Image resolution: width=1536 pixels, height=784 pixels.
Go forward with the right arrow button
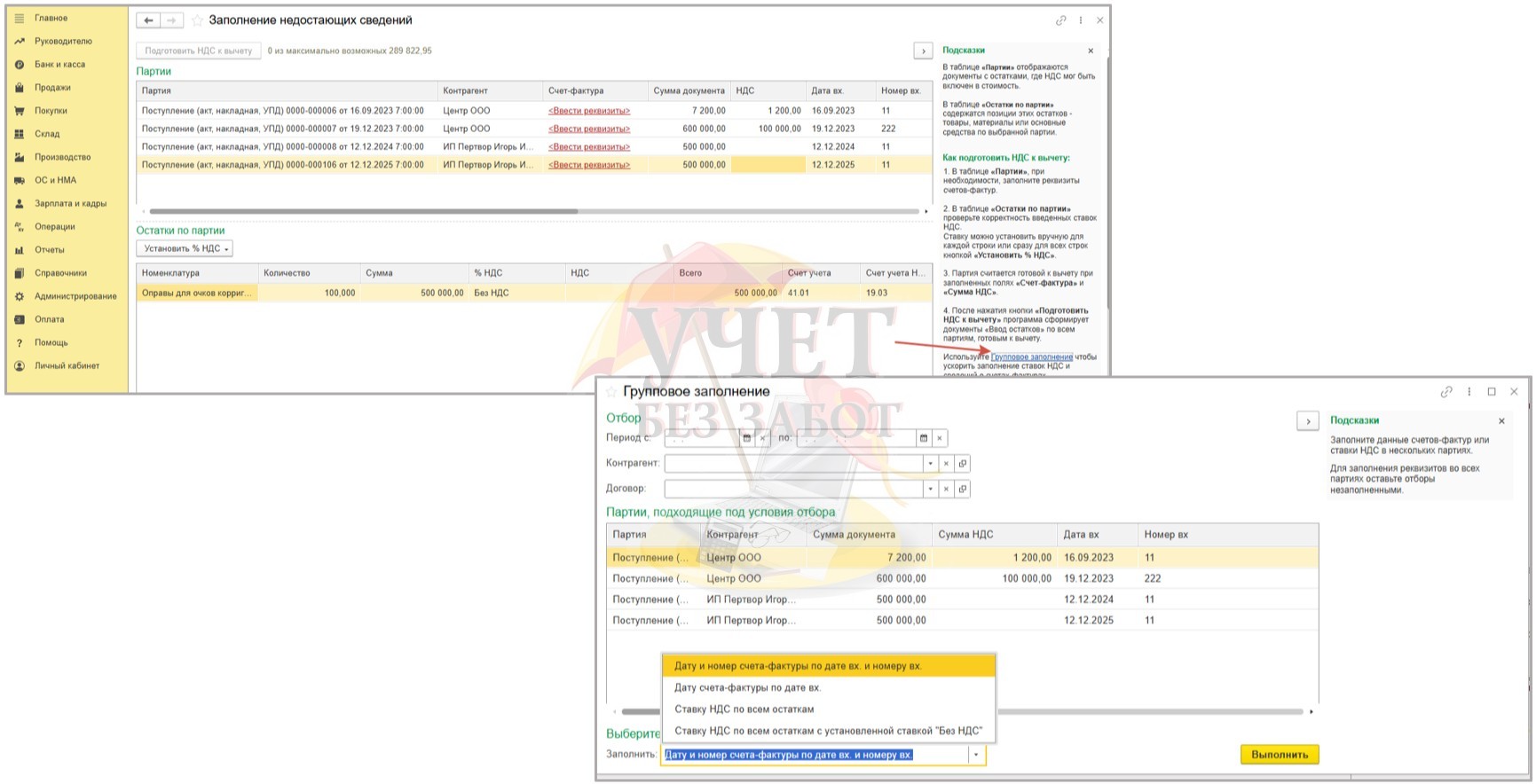click(171, 20)
